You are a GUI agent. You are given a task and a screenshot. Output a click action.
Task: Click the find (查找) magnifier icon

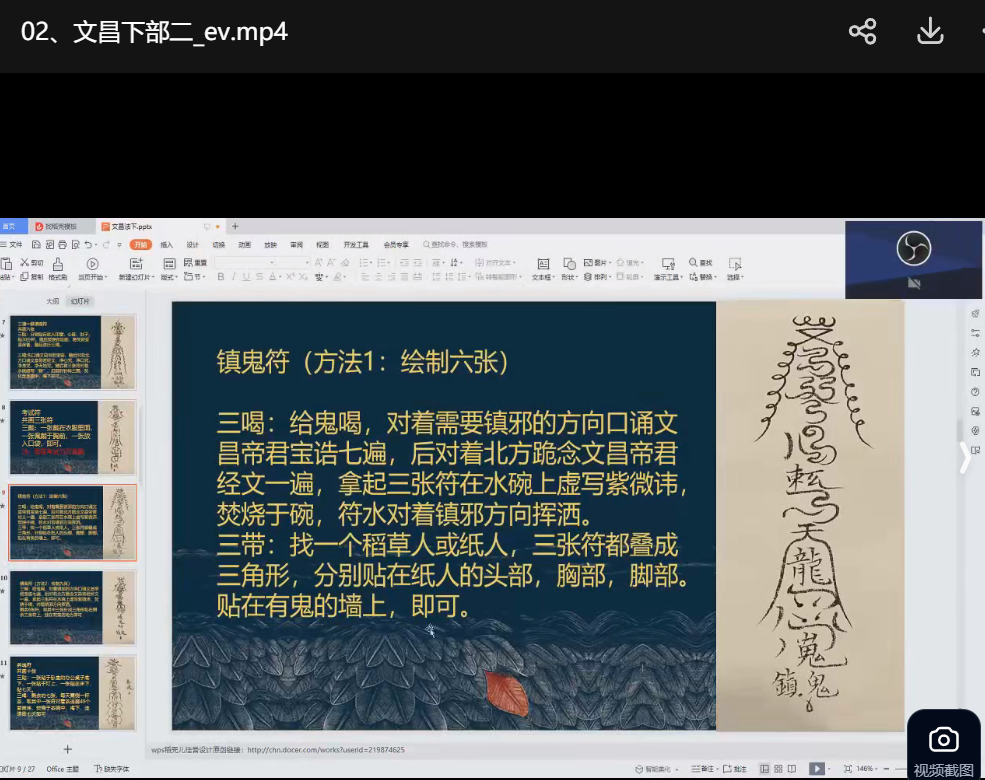pos(693,263)
